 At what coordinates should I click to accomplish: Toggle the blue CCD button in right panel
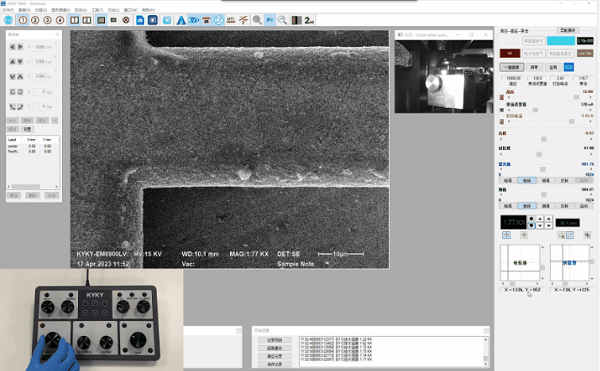coord(569,67)
